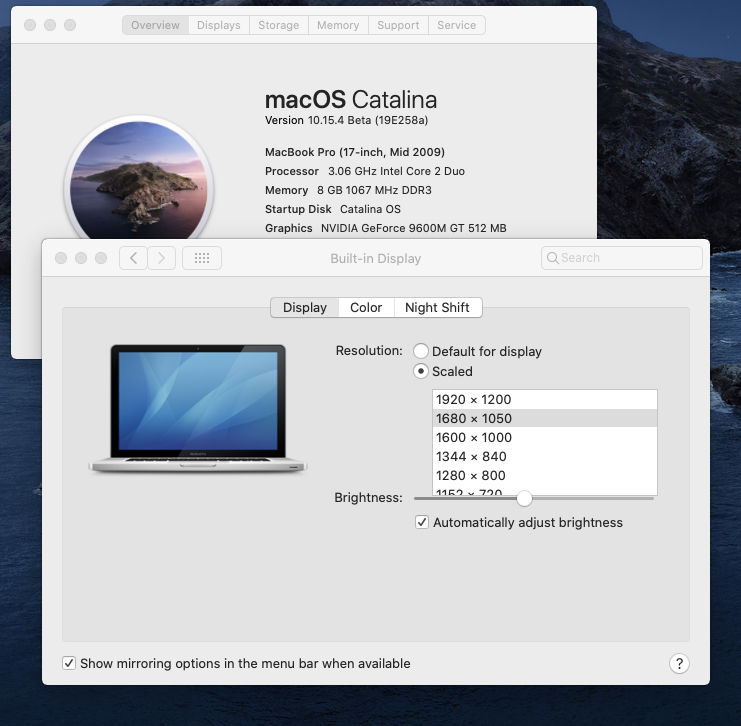Close the About This Mac window

click(x=30, y=25)
